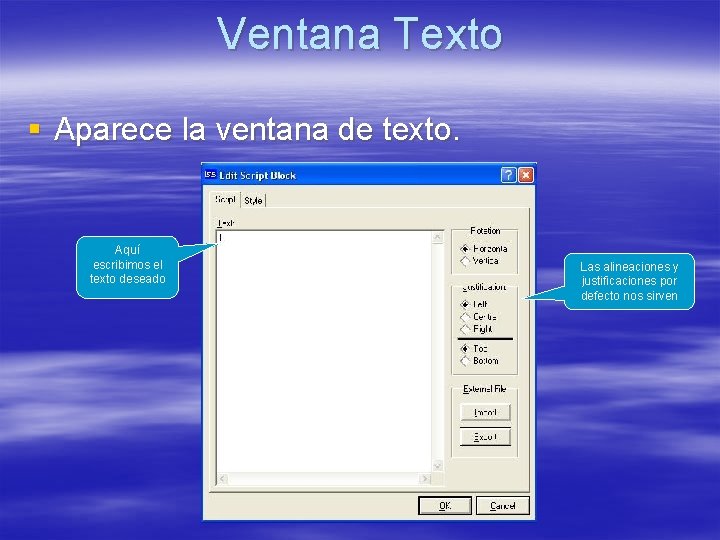Viewport: 720px width, 540px height.
Task: Click the ISIS icon in title bar
Action: pos(210,174)
